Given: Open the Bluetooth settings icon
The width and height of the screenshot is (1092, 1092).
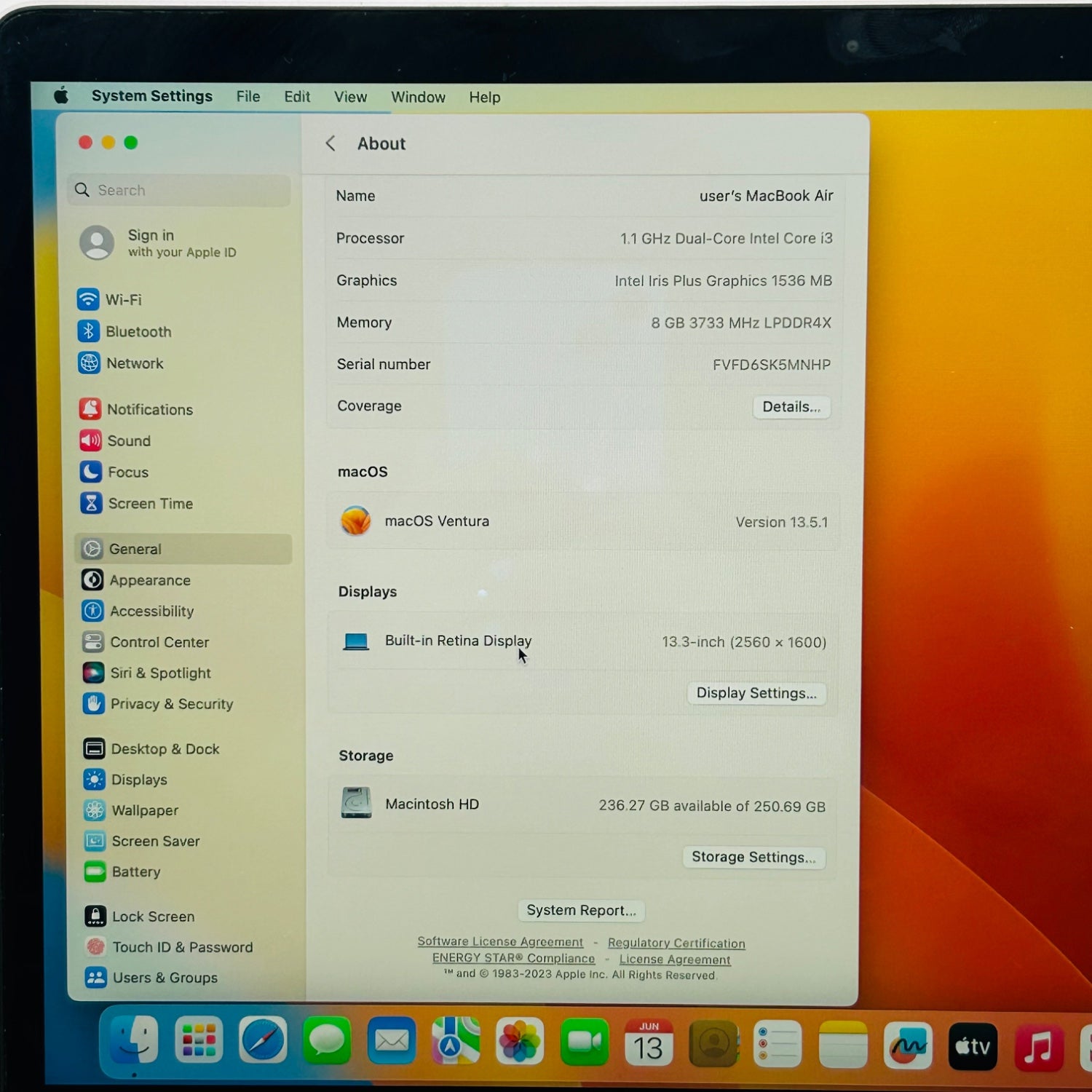Looking at the screenshot, I should [x=89, y=331].
